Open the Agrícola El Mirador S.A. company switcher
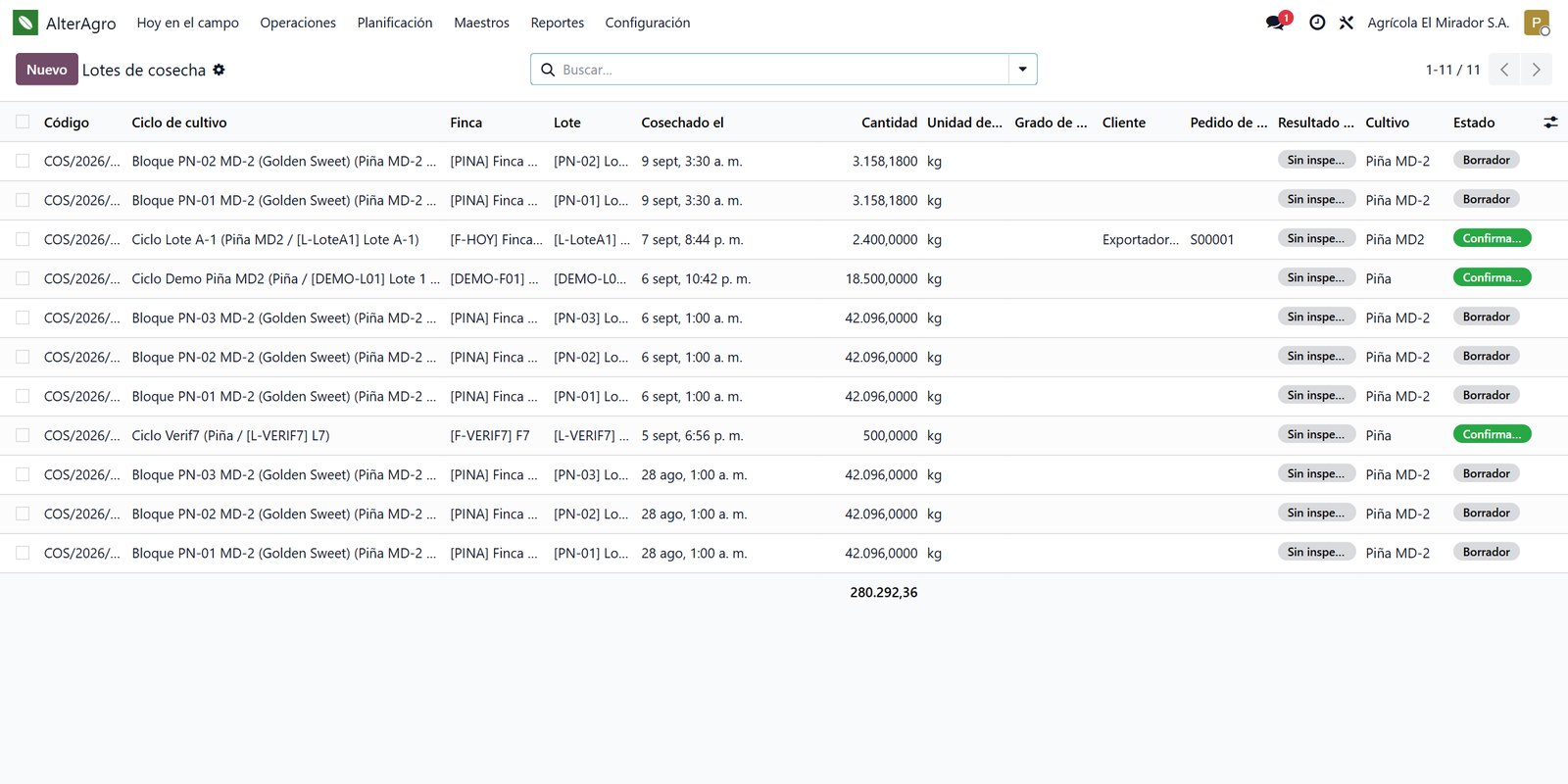 1438,23
